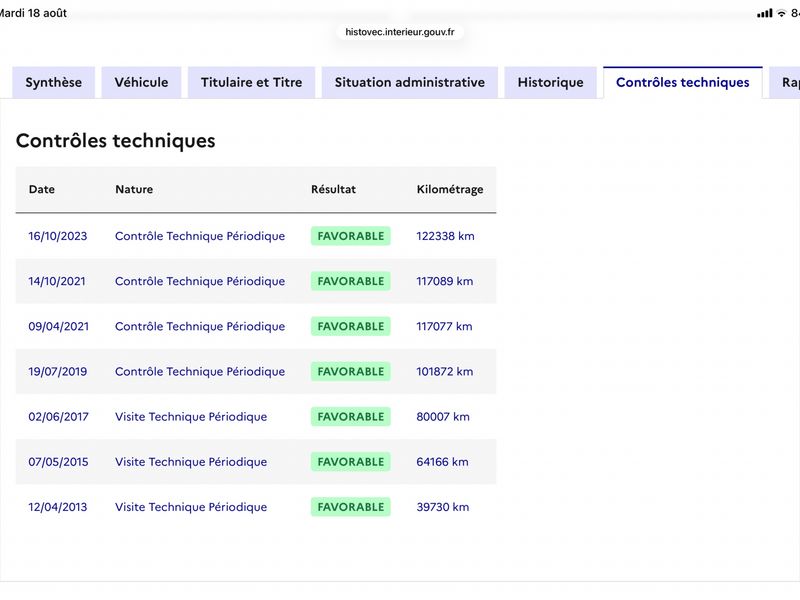The width and height of the screenshot is (800, 600).
Task: Select the date 09/04/2021
Action: tap(59, 327)
